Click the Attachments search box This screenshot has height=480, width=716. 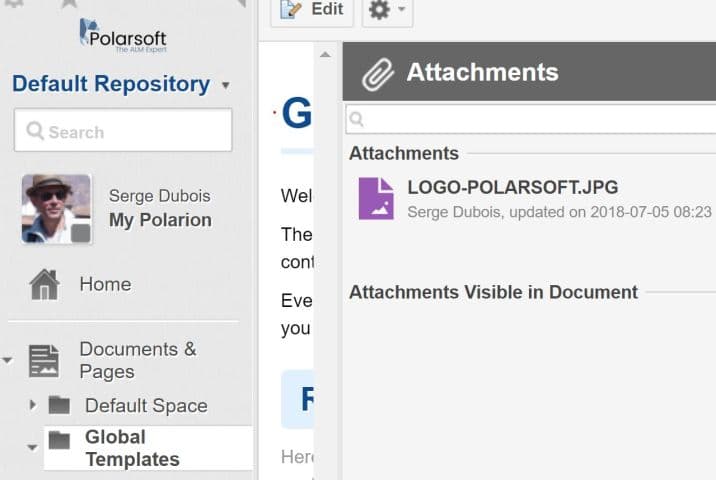click(530, 119)
